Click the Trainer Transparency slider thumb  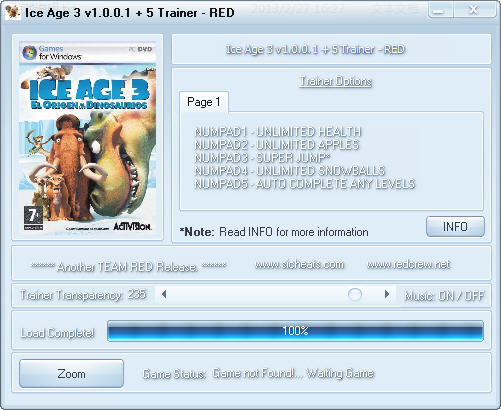355,294
